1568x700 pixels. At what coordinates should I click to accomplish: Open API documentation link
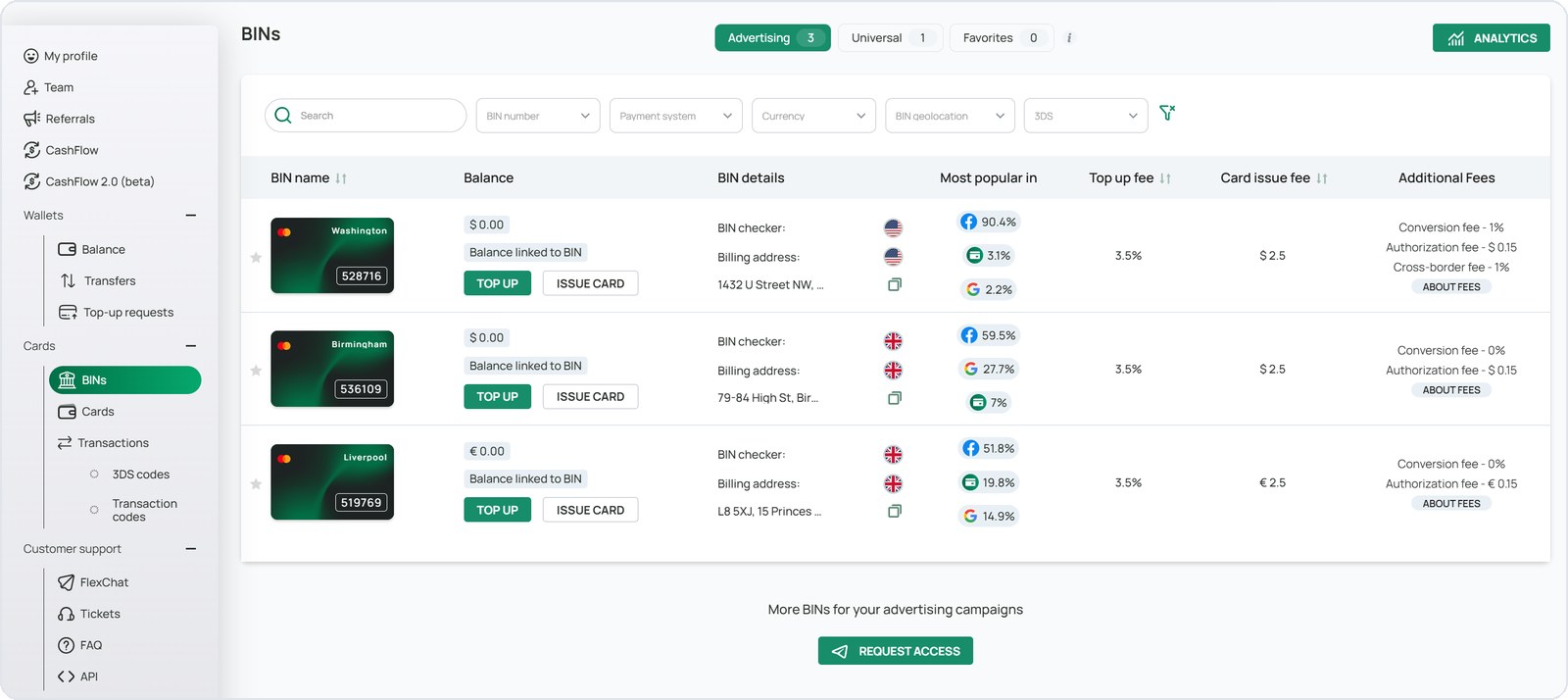coord(78,676)
